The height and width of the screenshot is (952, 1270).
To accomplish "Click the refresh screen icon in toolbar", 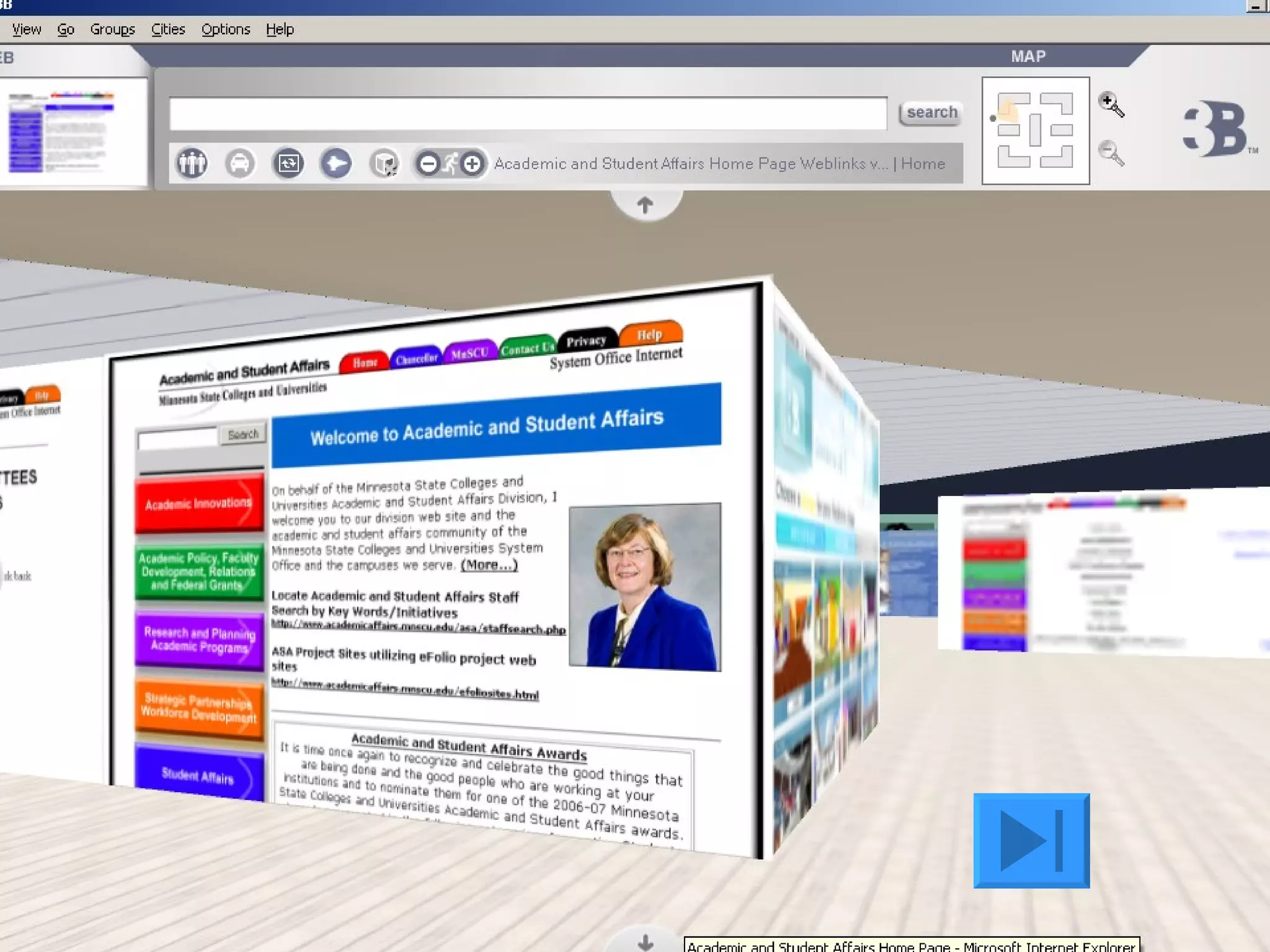I will coord(288,164).
